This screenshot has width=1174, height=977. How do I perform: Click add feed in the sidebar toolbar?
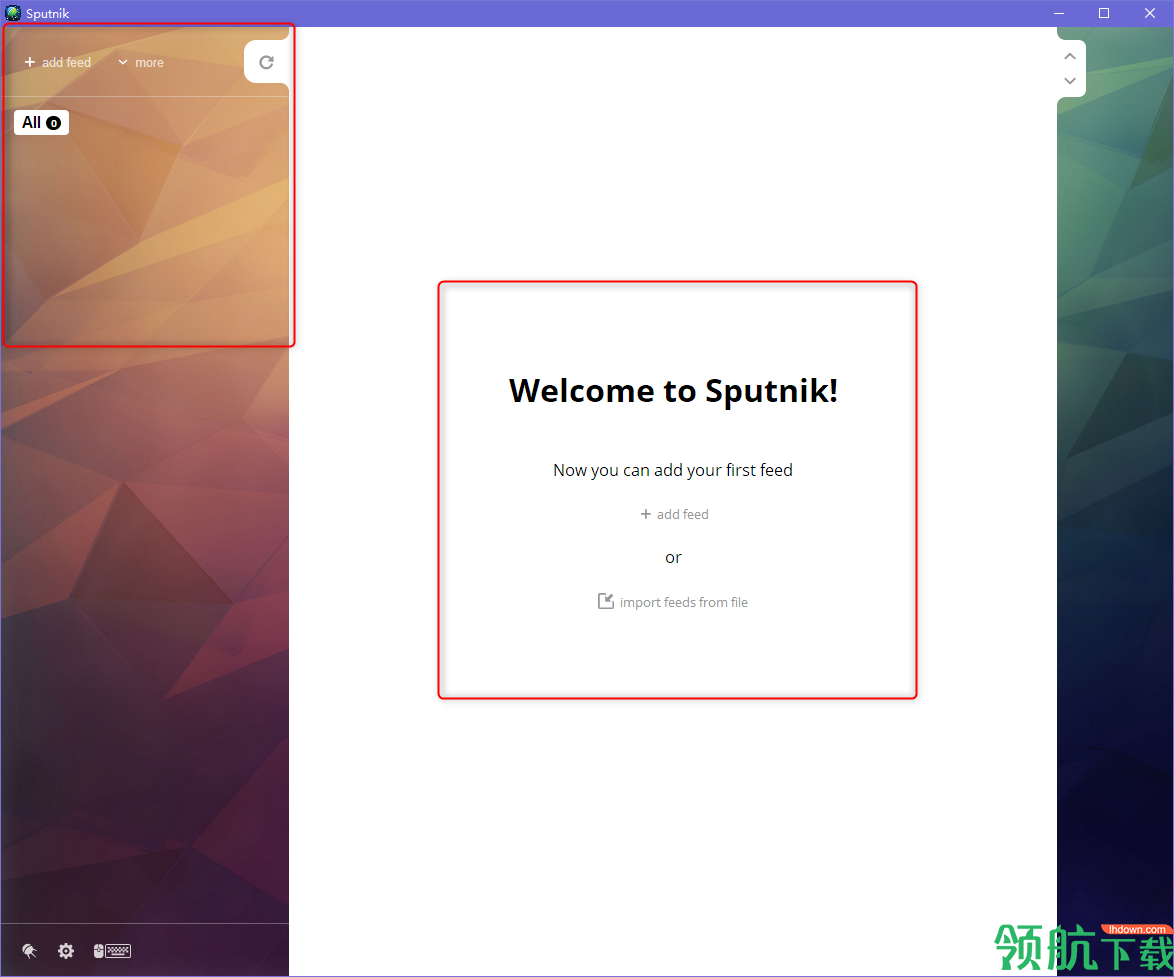pos(58,62)
